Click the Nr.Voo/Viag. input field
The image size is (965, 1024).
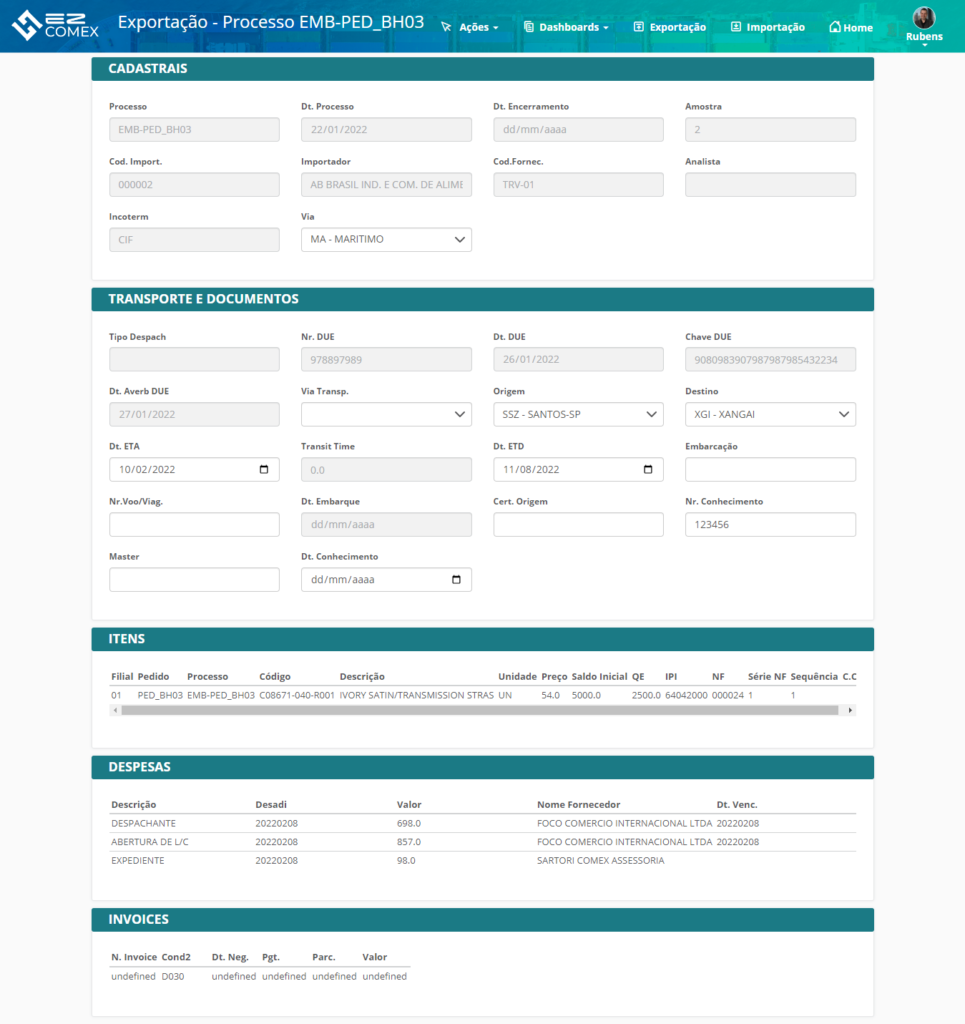pos(195,525)
